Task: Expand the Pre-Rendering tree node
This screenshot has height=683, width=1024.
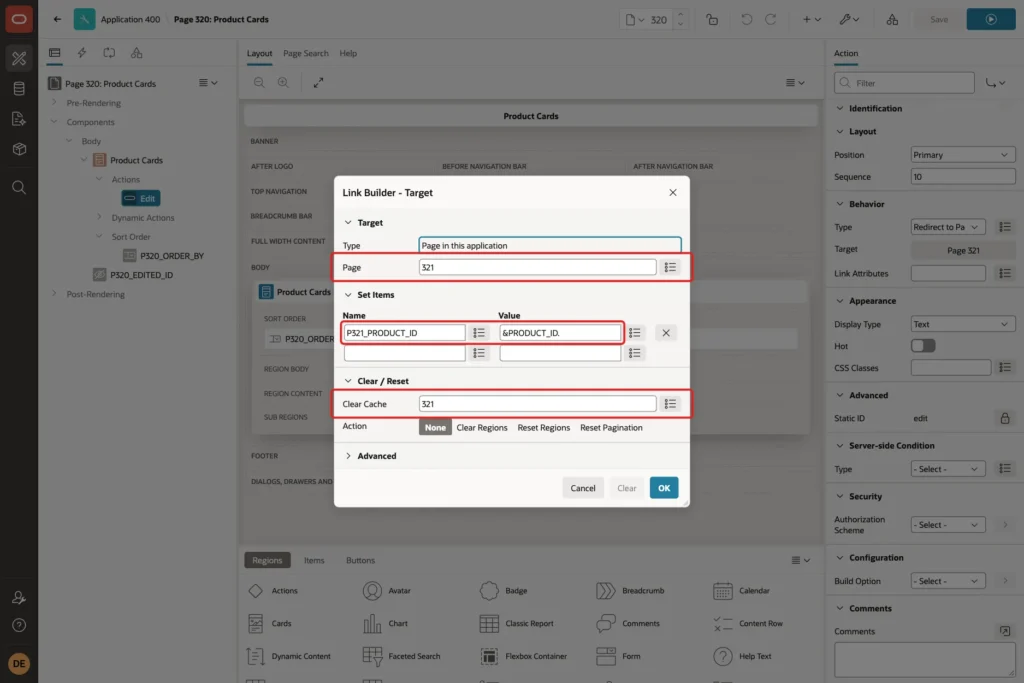Action: [54, 103]
